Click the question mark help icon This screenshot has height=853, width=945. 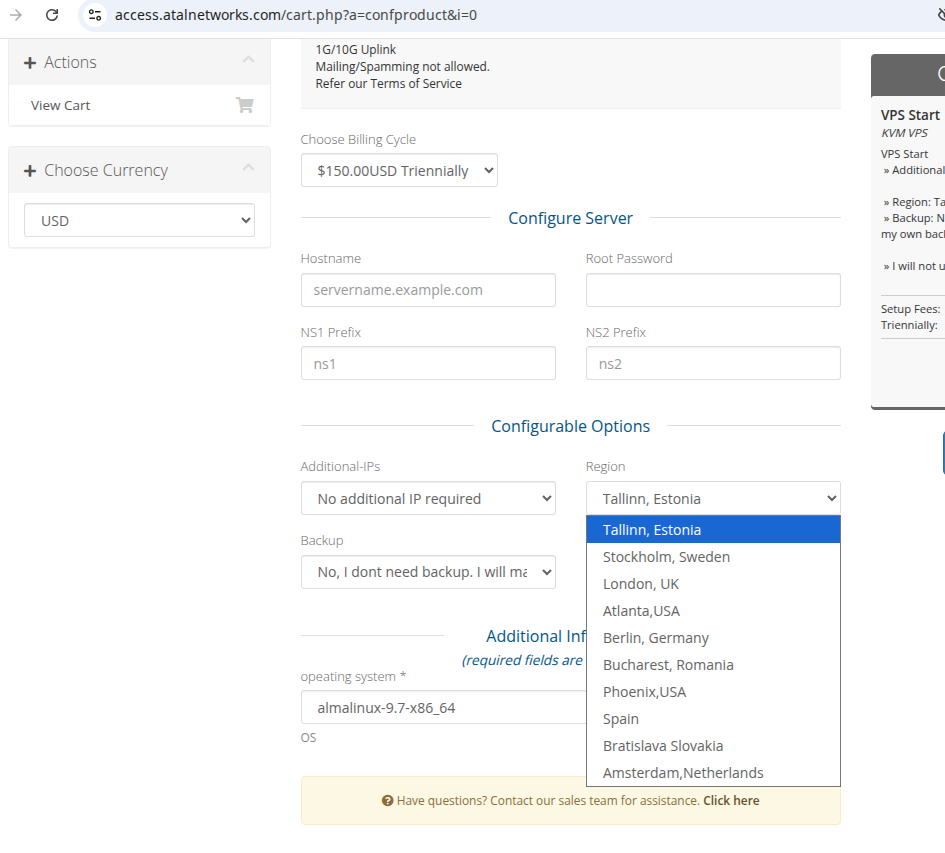[387, 801]
